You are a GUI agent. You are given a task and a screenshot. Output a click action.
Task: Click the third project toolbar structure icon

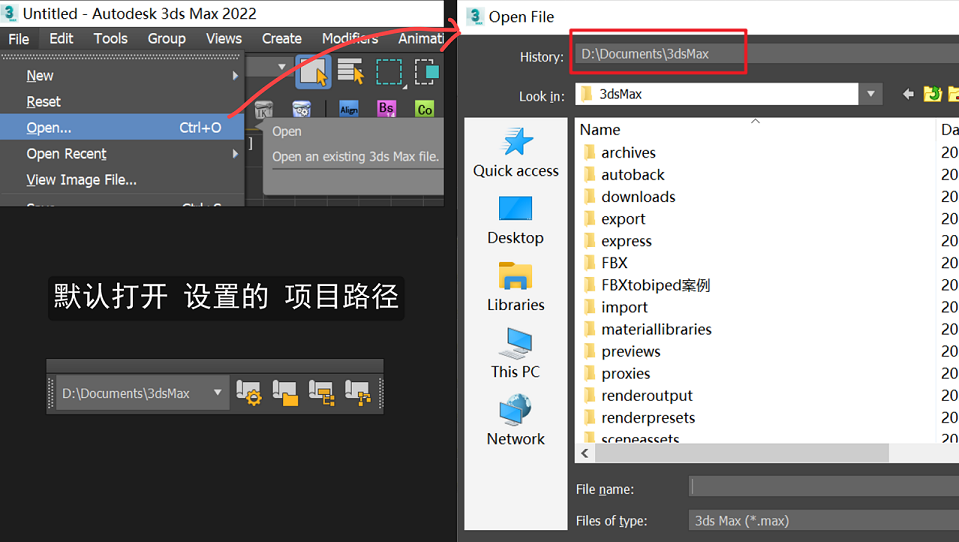tap(322, 393)
